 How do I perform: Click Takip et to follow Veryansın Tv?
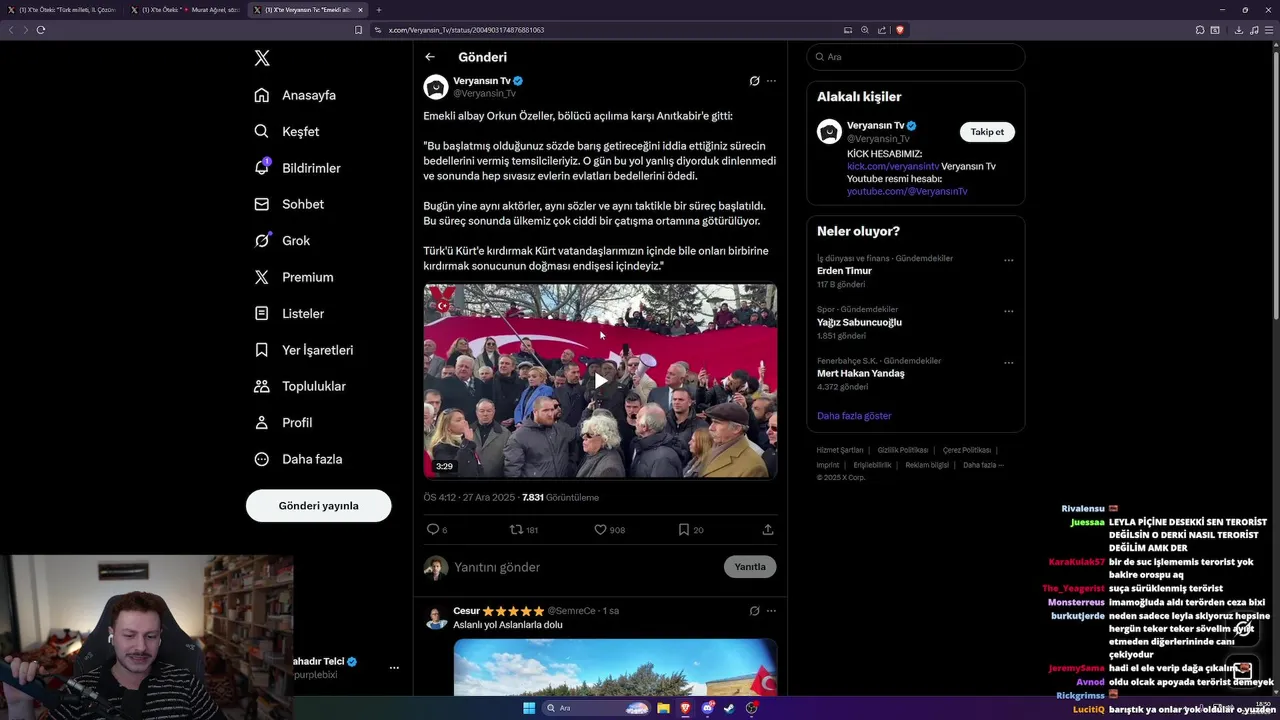pyautogui.click(x=987, y=132)
